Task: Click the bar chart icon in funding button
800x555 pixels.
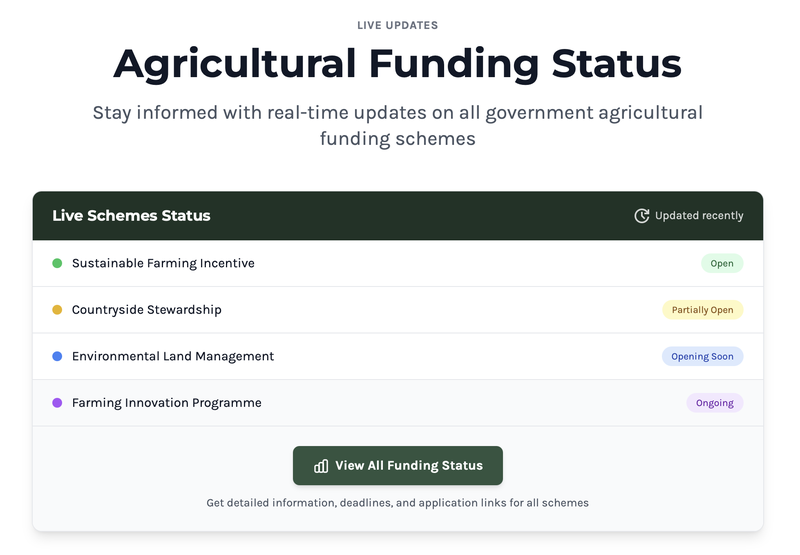Action: coord(321,466)
